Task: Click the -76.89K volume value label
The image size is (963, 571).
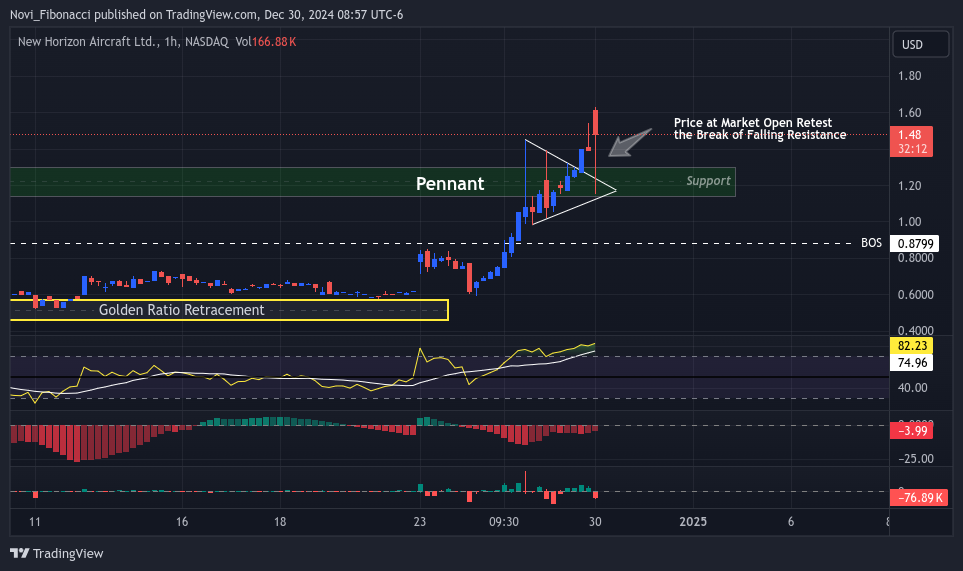Action: [919, 497]
